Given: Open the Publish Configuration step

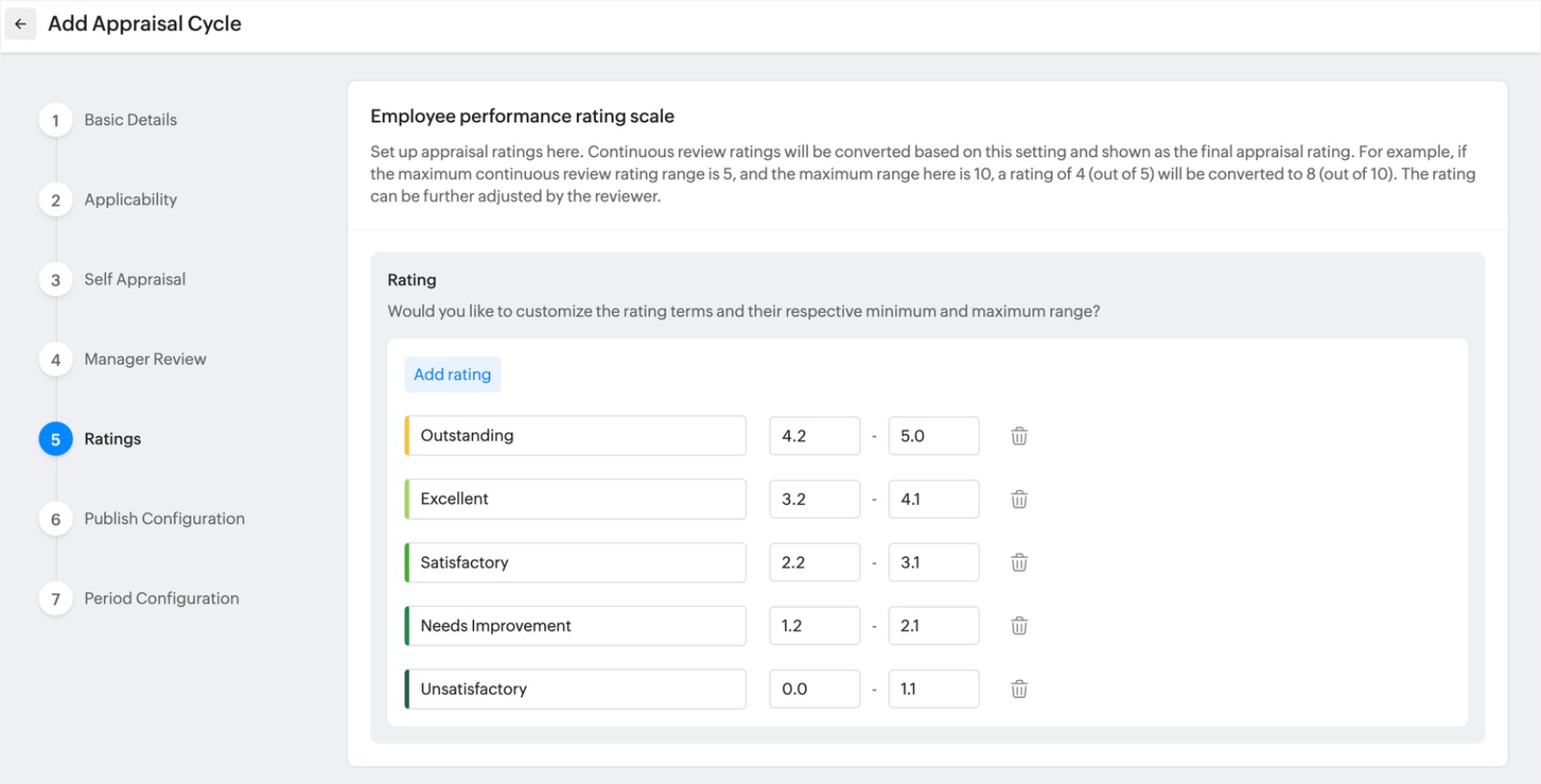Looking at the screenshot, I should point(164,518).
